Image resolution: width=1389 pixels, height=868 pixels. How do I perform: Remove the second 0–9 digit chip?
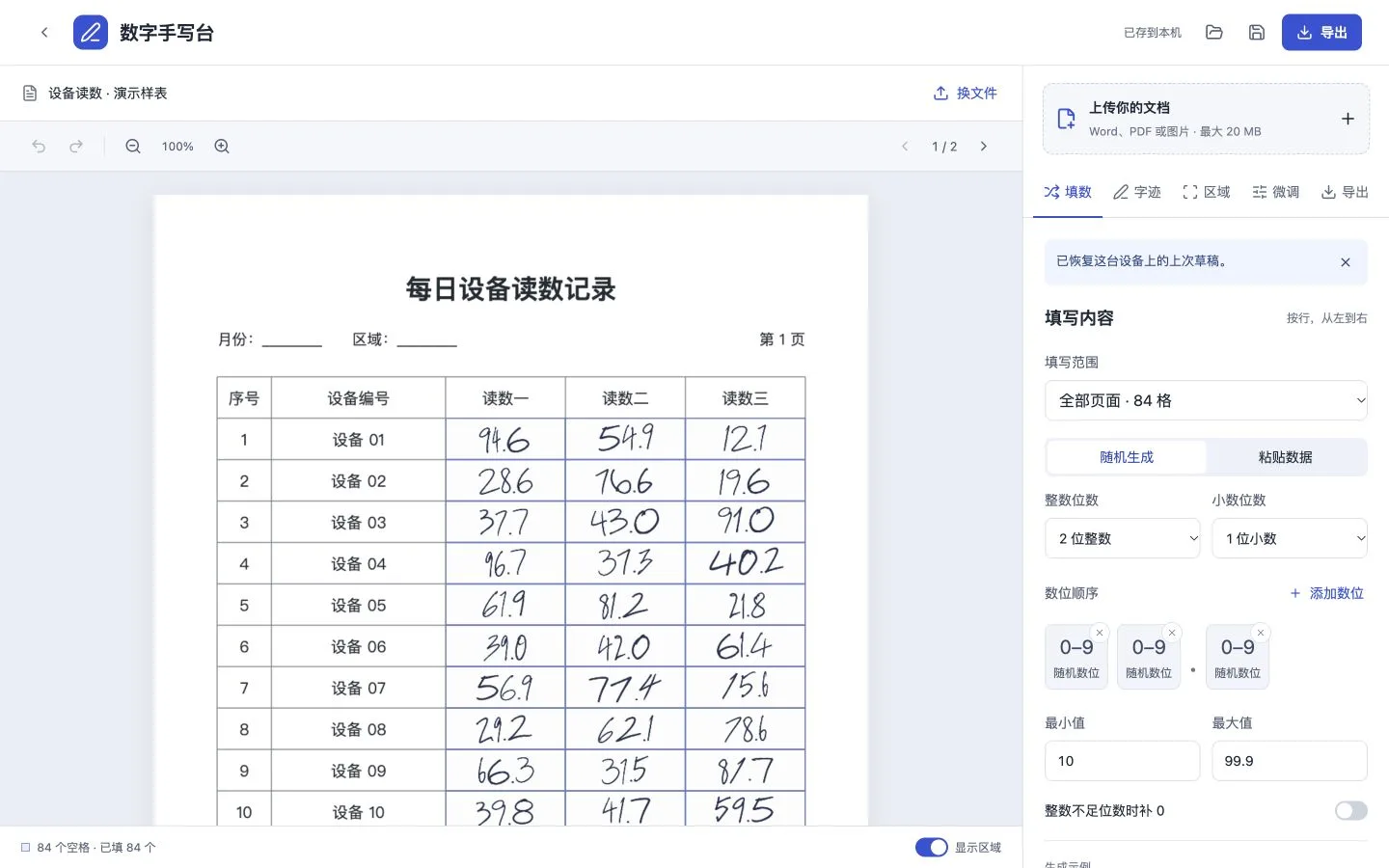point(1172,633)
